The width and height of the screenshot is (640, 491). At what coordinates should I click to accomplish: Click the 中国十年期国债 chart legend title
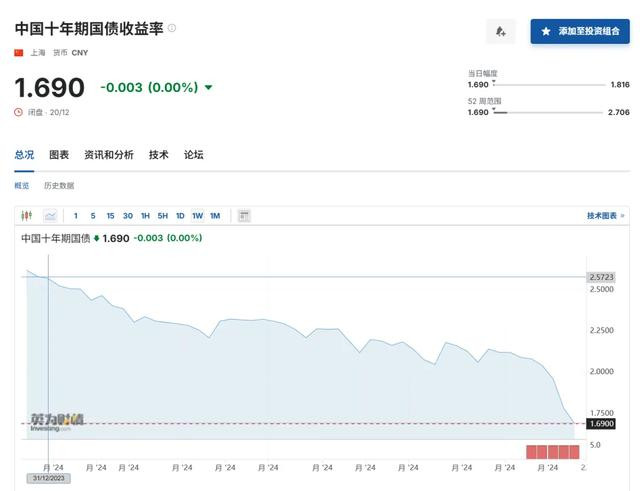[56, 238]
